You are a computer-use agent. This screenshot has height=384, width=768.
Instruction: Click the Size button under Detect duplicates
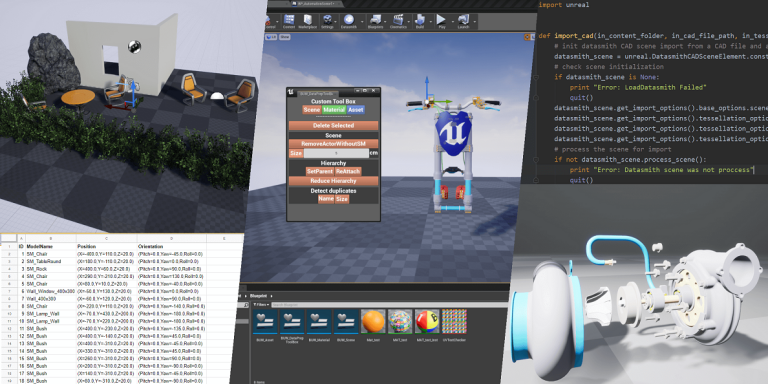[342, 199]
